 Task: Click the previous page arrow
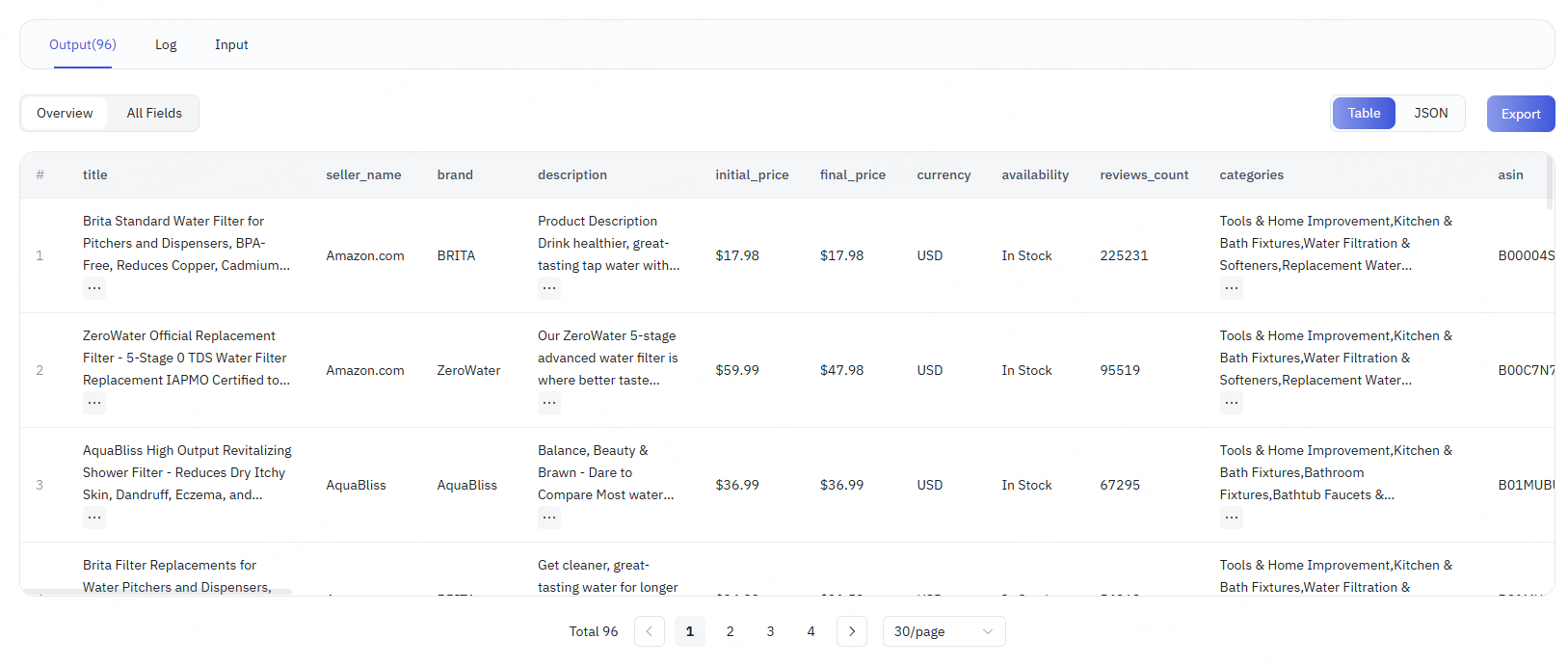[x=650, y=631]
